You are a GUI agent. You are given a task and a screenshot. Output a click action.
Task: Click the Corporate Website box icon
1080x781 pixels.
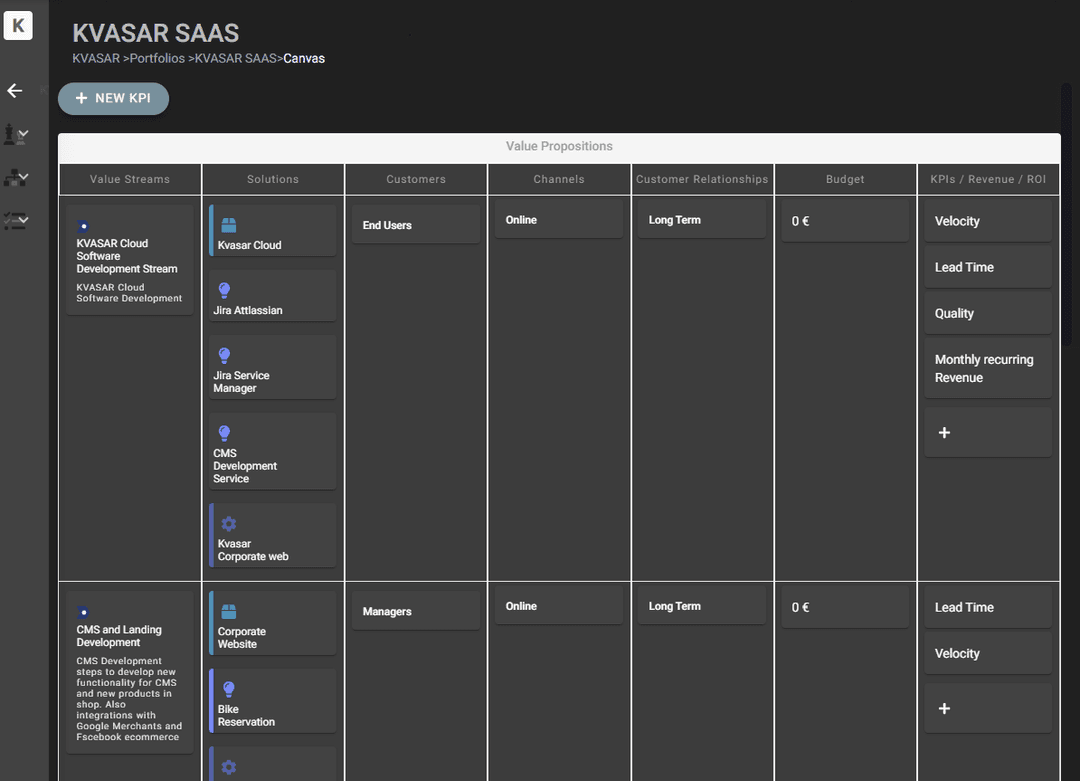click(228, 612)
